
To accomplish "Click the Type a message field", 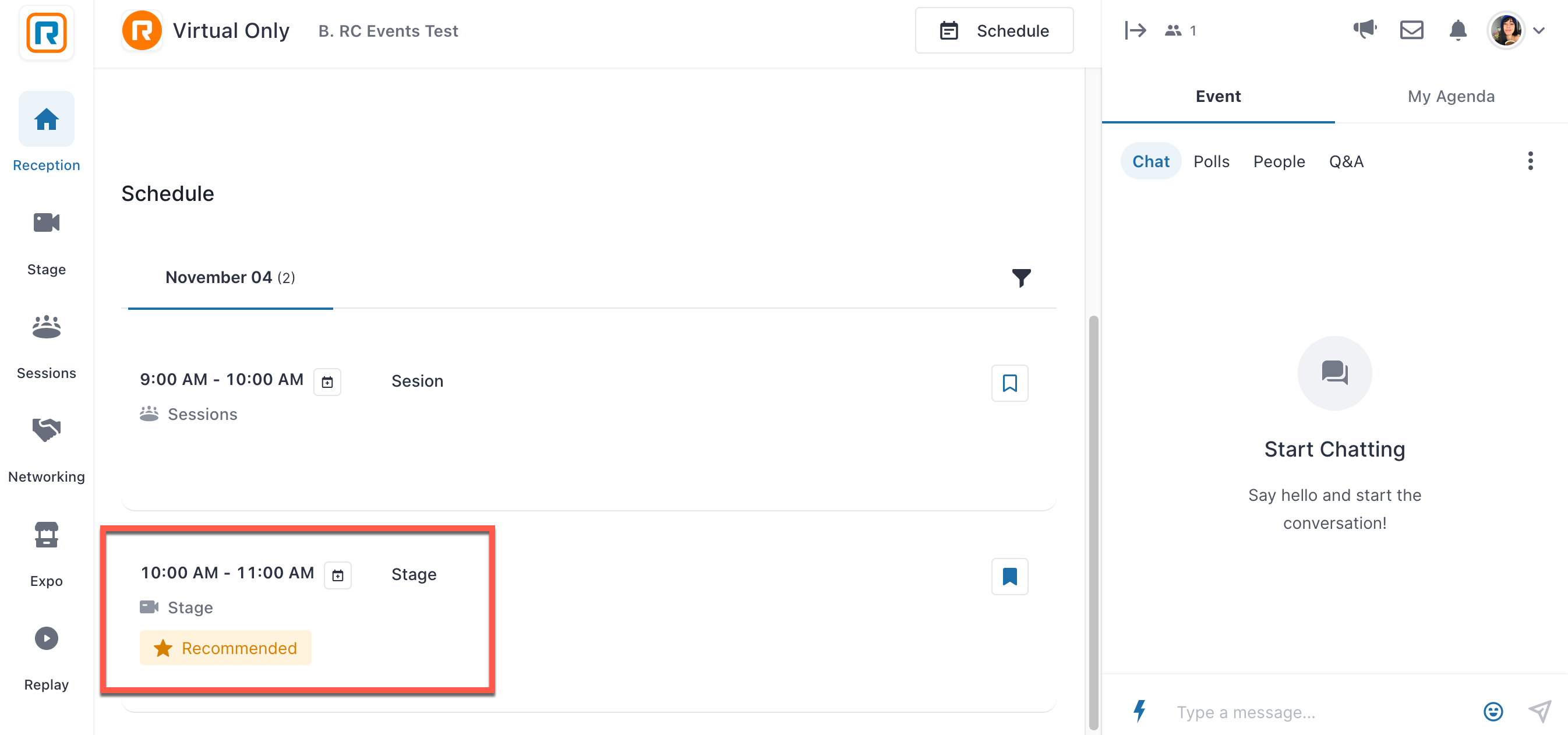I will click(x=1321, y=712).
